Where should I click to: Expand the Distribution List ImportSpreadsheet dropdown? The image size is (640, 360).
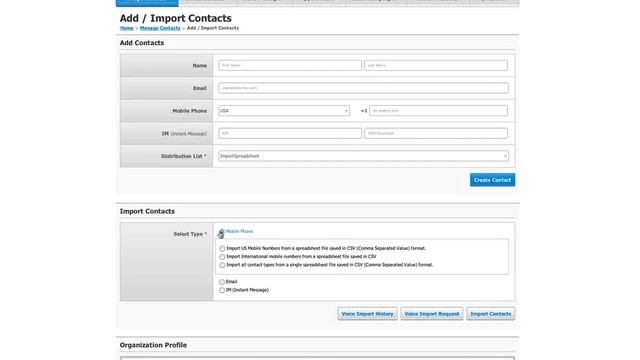pyautogui.click(x=363, y=156)
